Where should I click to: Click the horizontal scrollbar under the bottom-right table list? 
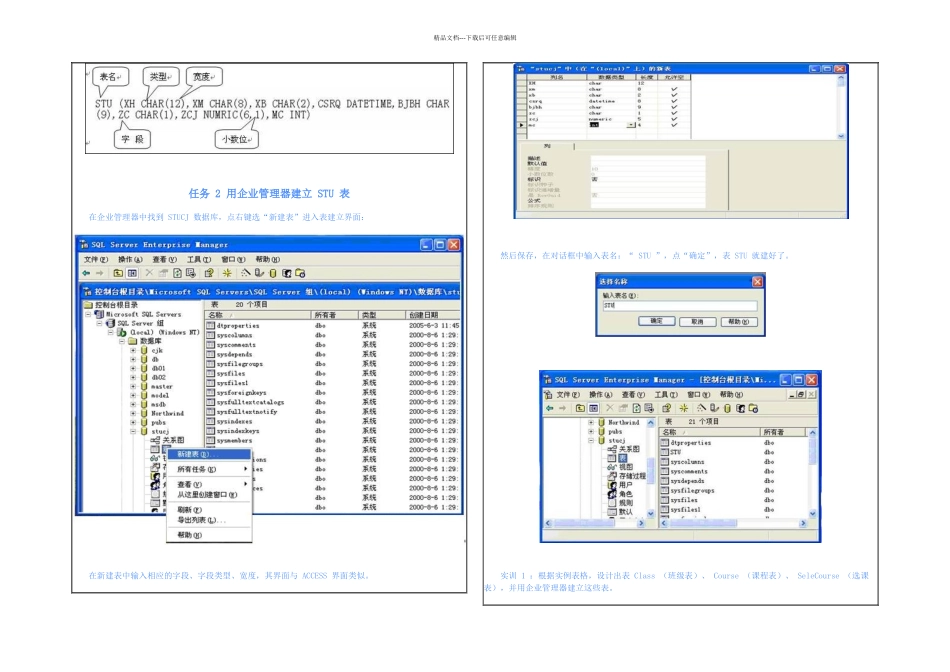(x=733, y=523)
